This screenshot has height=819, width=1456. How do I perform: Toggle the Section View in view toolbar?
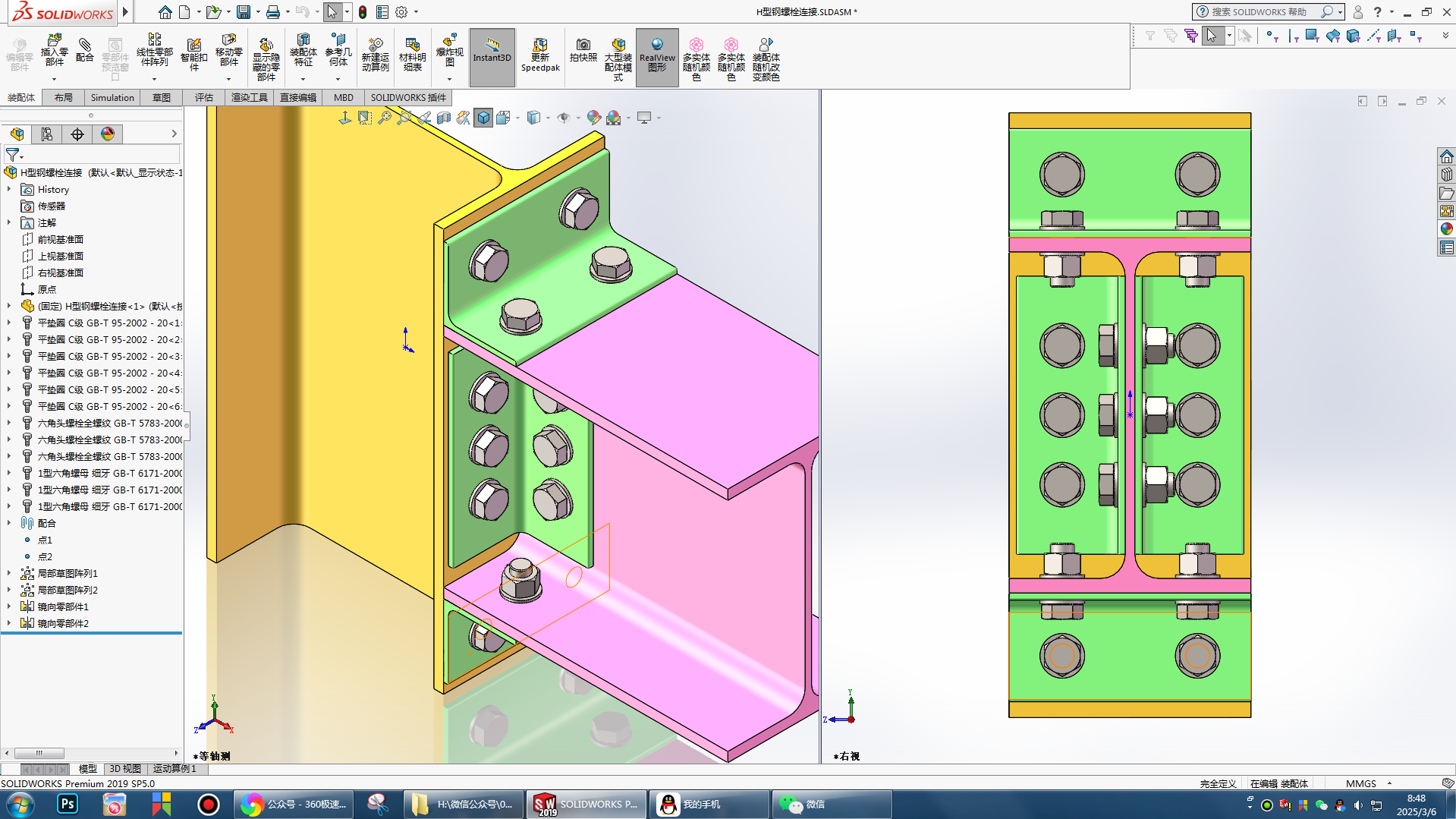click(x=444, y=118)
